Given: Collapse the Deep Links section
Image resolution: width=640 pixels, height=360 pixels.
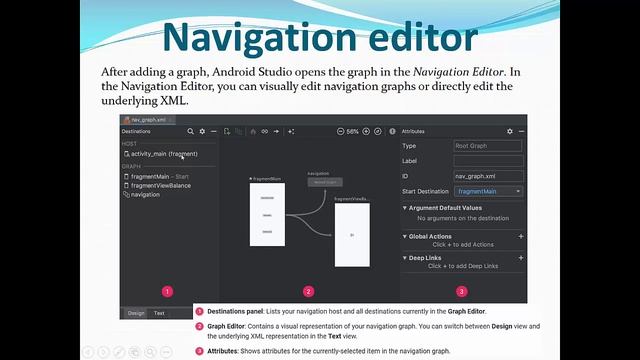Looking at the screenshot, I should tap(404, 258).
